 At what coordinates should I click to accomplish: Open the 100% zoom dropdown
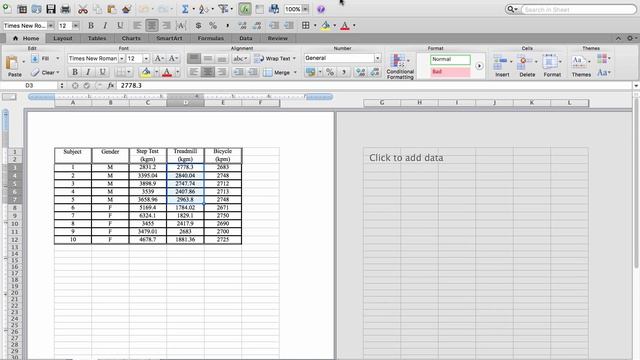(305, 9)
